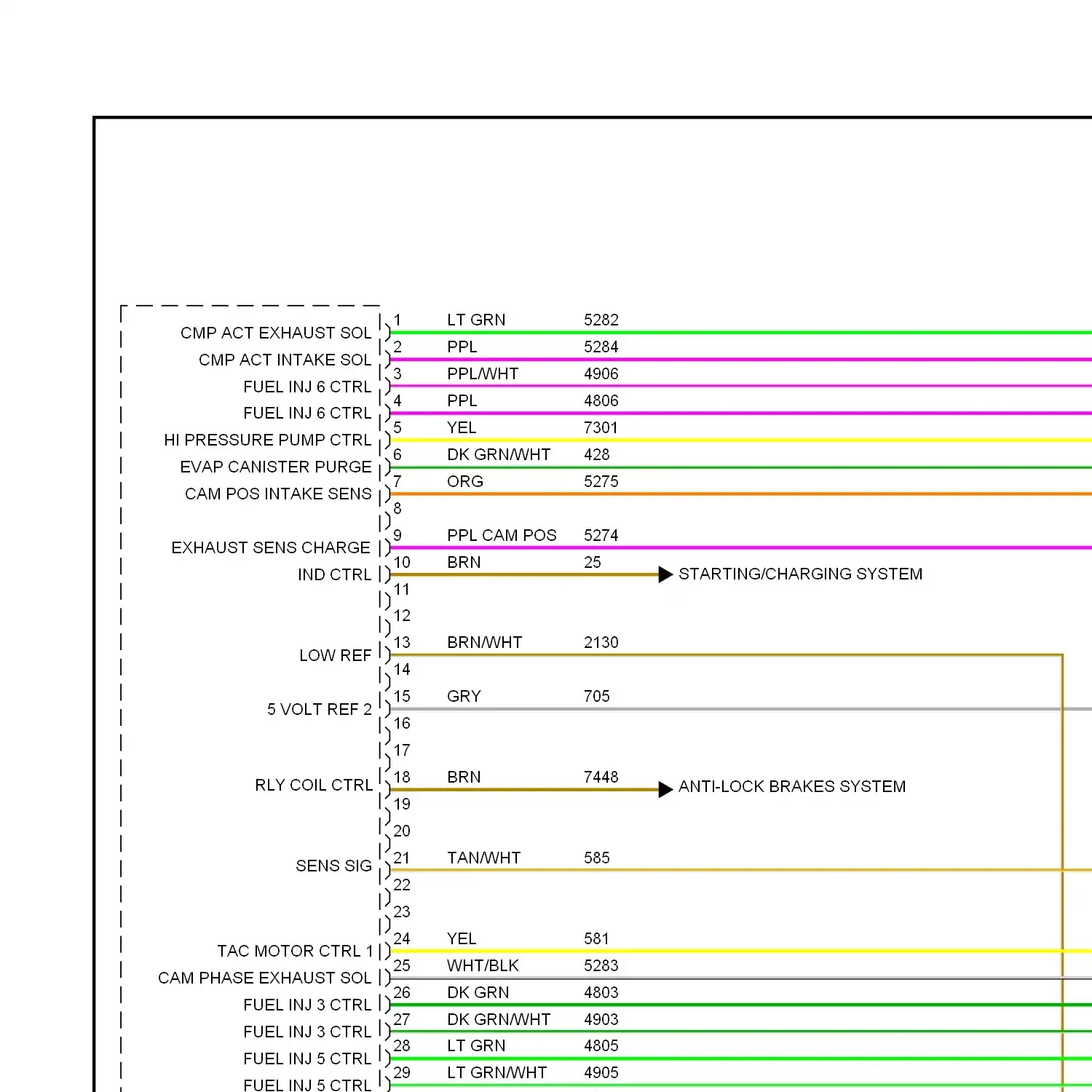Click the CMP ACT INTAKE SOL label
1092x1092 pixels.
tap(285, 360)
